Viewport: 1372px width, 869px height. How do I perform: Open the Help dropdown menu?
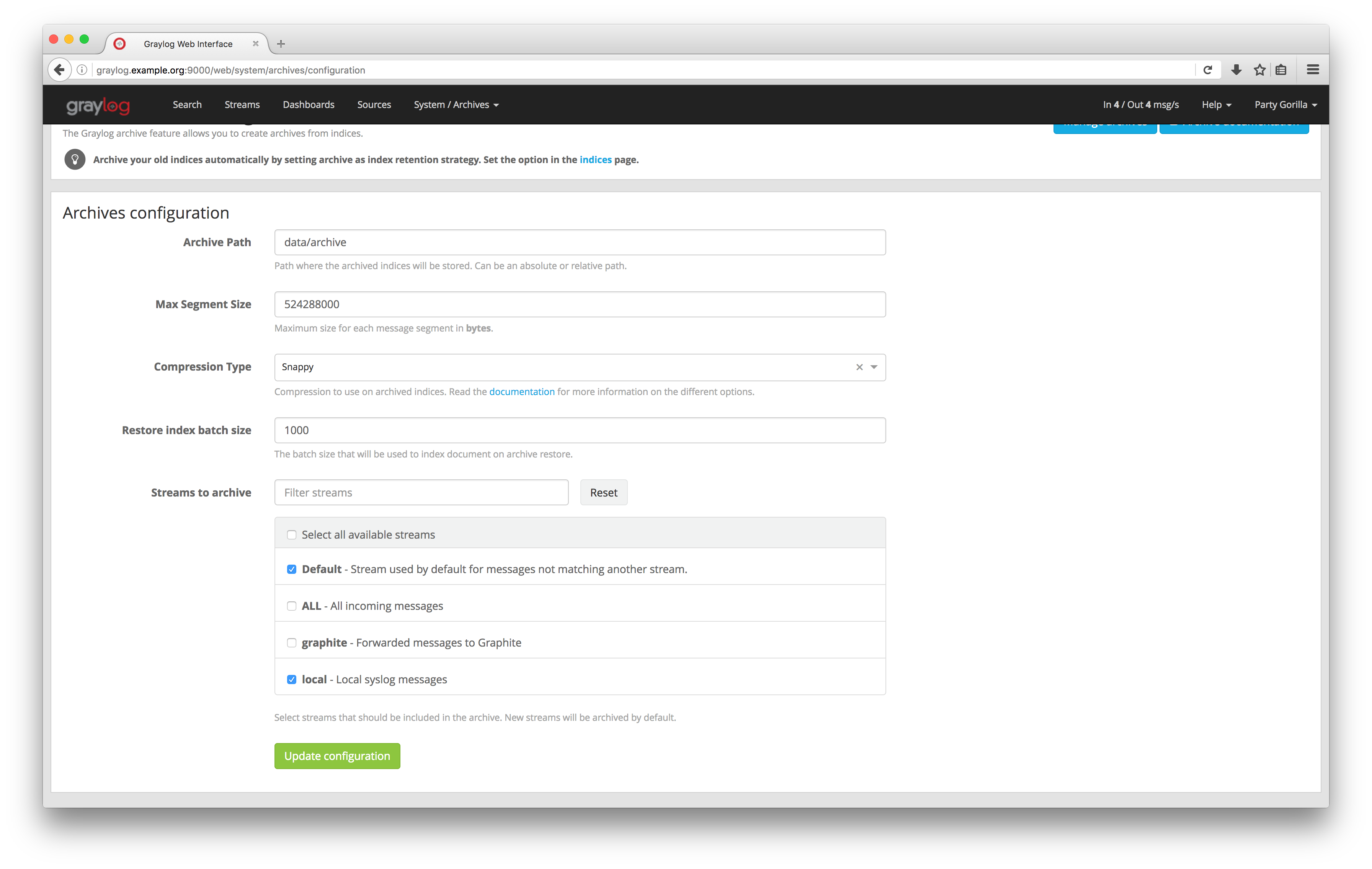pos(1217,105)
